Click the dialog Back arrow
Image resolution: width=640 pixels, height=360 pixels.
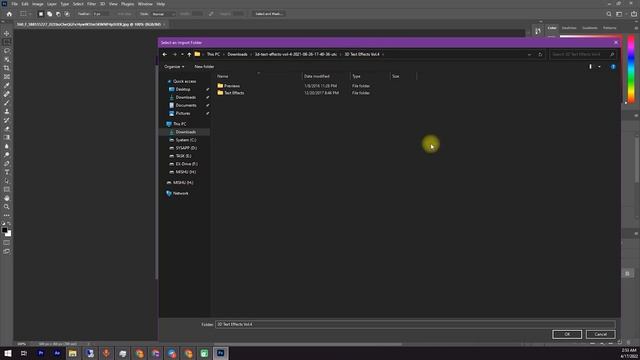point(165,54)
